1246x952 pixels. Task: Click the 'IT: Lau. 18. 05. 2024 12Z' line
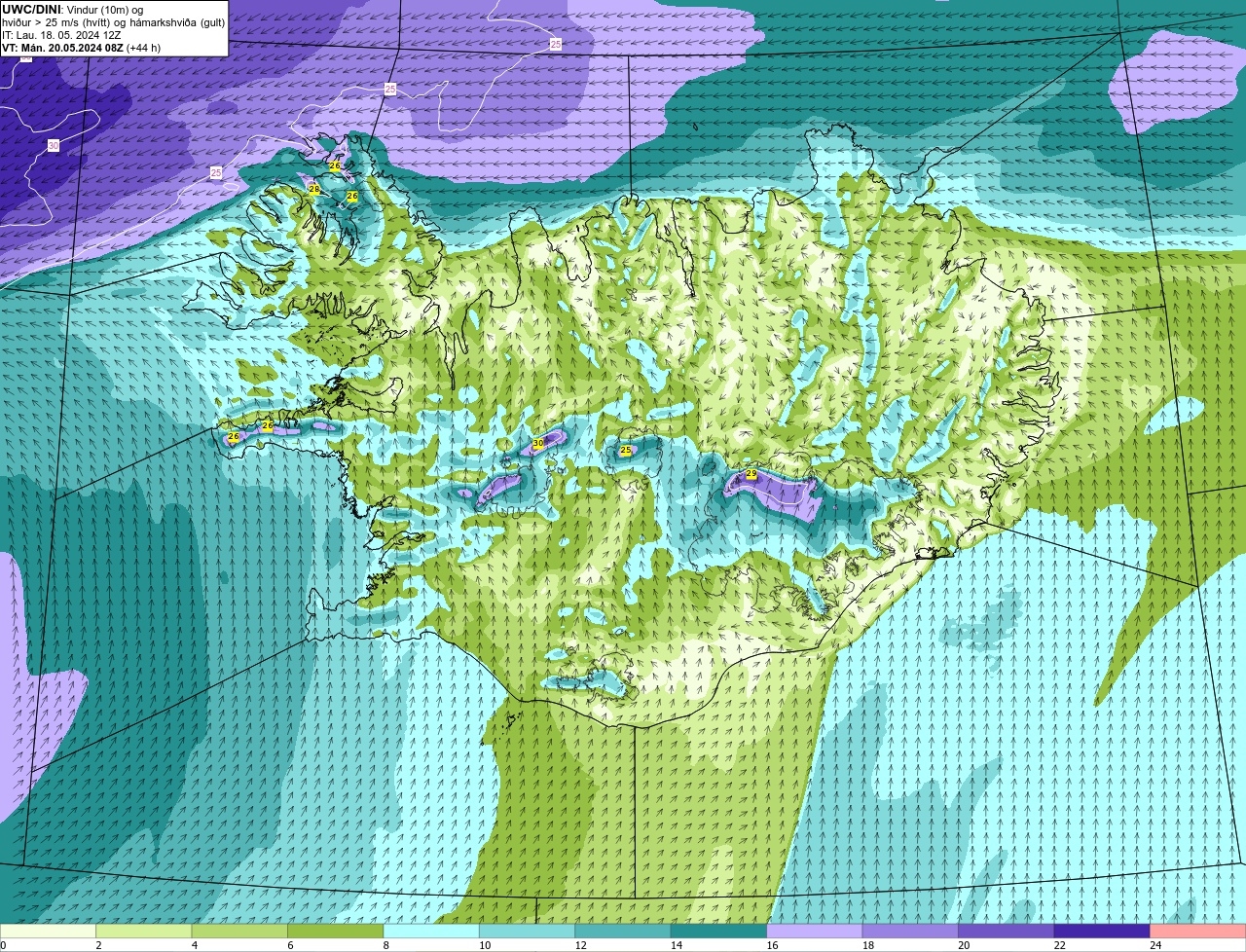coord(61,35)
